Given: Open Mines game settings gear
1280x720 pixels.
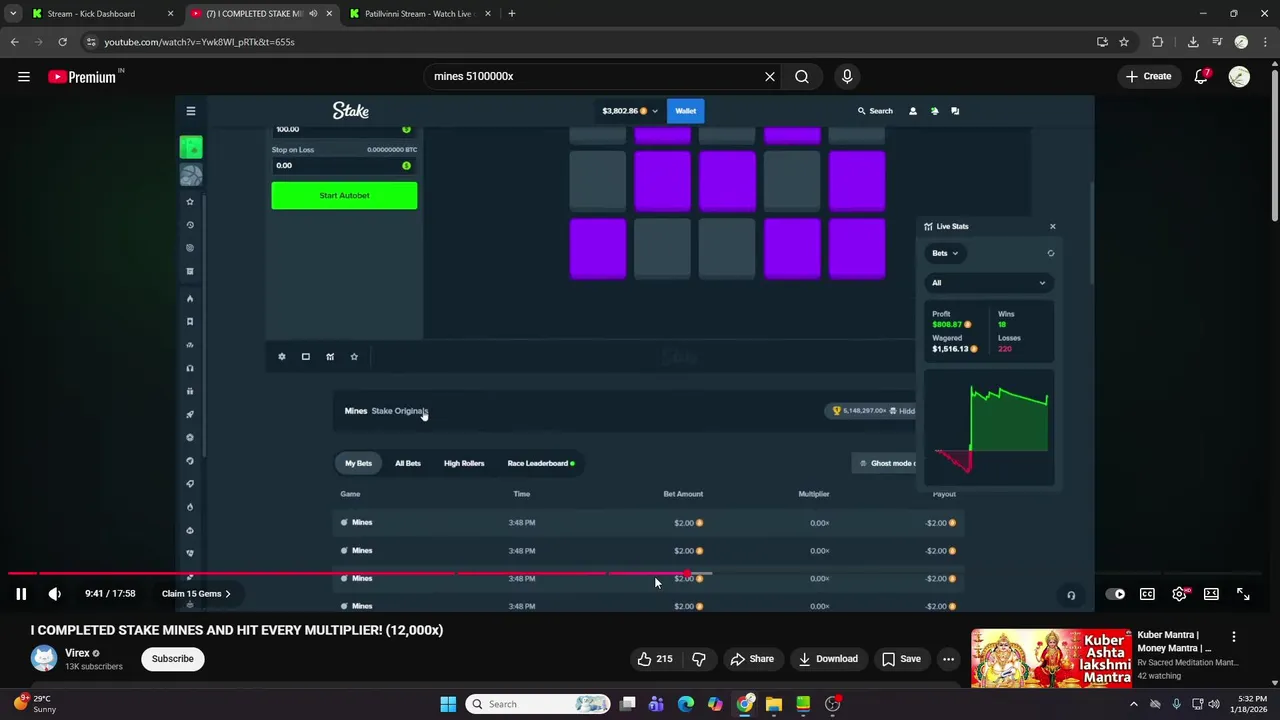Looking at the screenshot, I should tap(282, 357).
